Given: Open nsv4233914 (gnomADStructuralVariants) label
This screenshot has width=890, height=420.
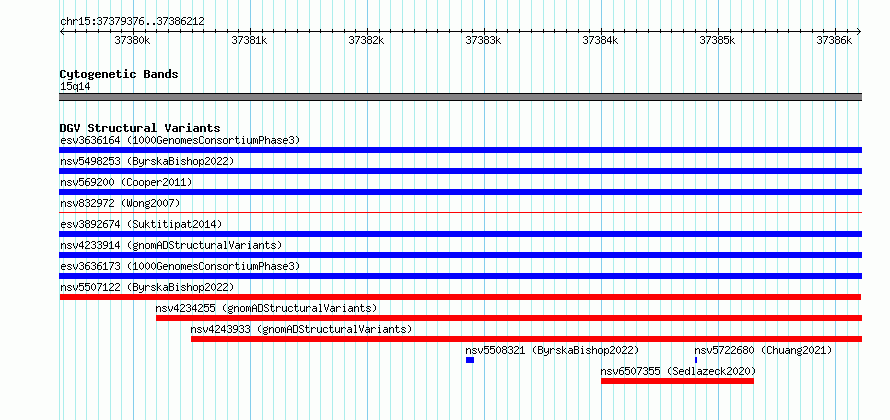Looking at the screenshot, I should [171, 245].
